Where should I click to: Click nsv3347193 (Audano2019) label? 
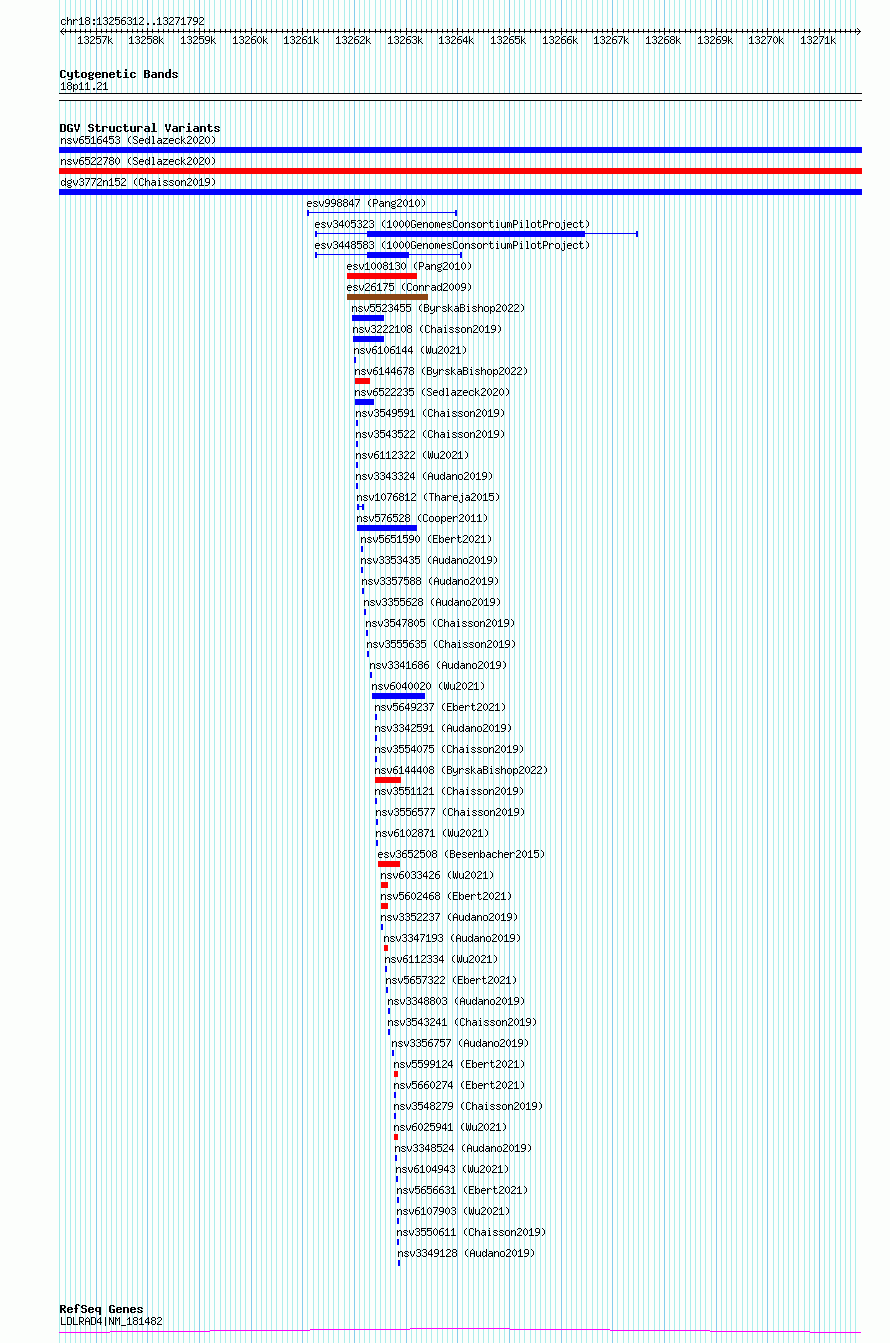(453, 938)
